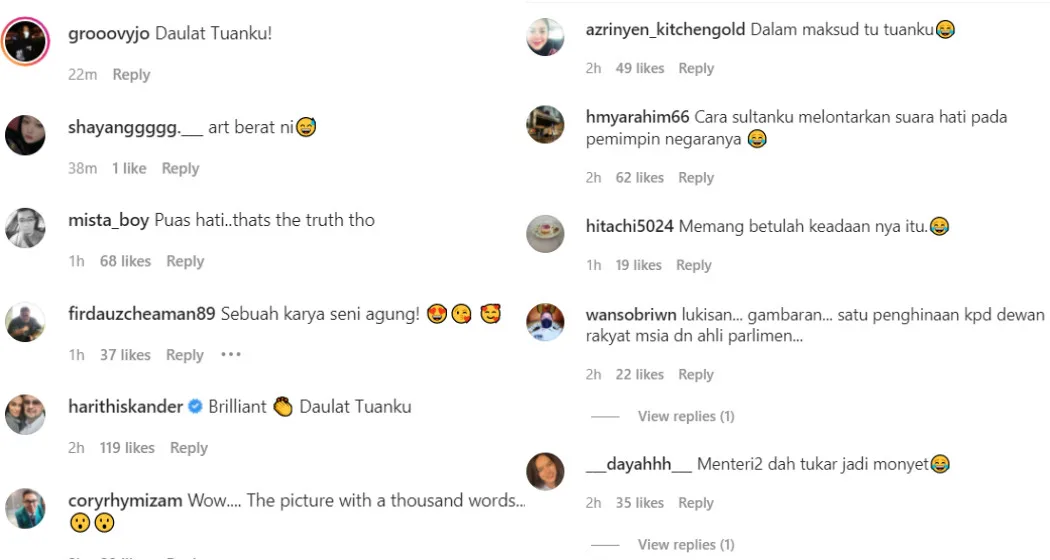Open the three-dot menu on firdauzcheaman89's comment
This screenshot has width=1050, height=560.
coord(231,355)
